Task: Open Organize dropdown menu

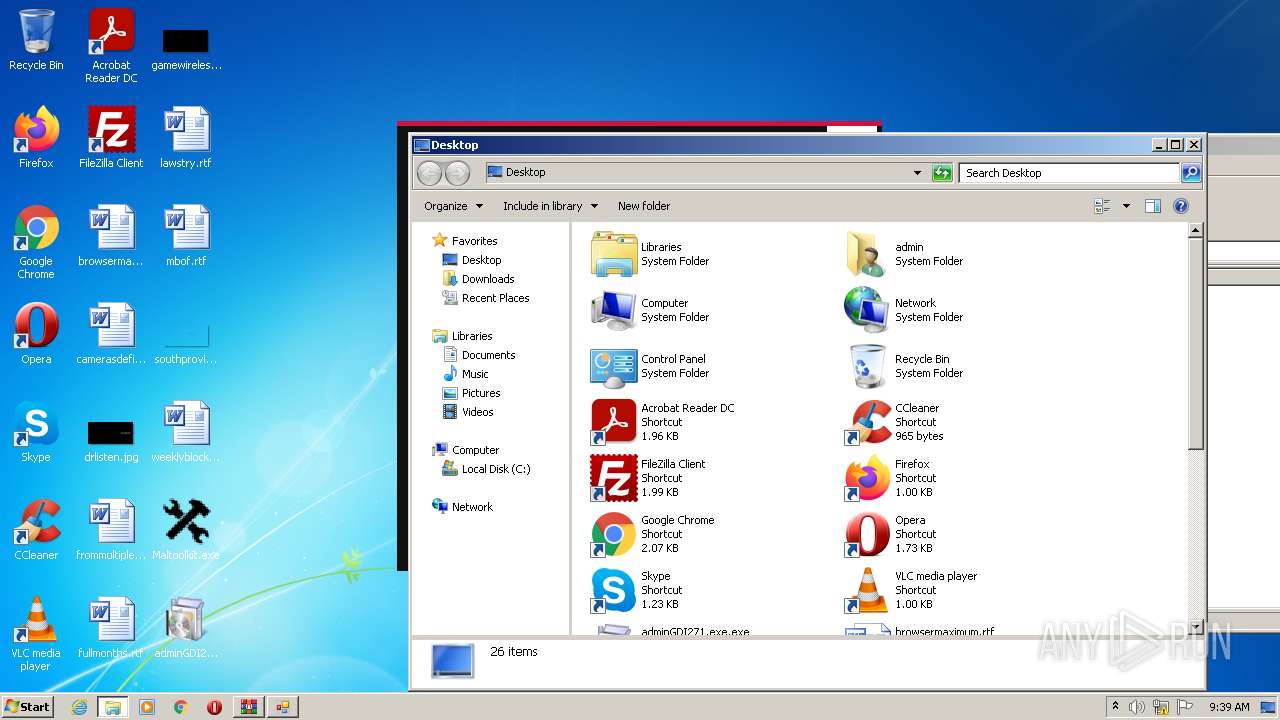Action: coord(453,206)
